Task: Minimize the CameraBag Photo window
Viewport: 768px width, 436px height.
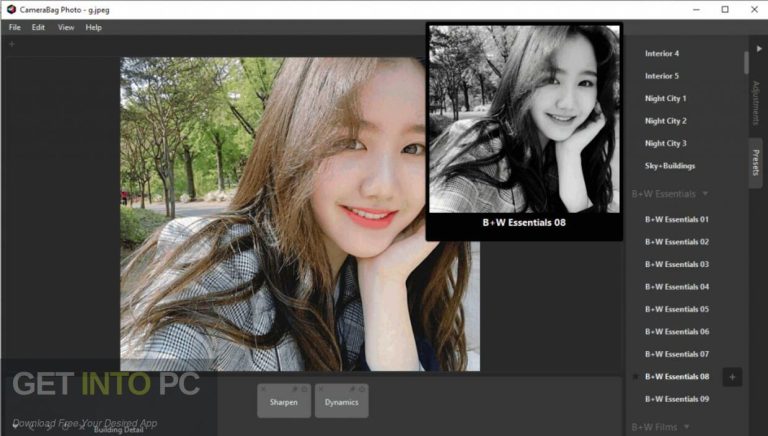Action: [x=696, y=9]
